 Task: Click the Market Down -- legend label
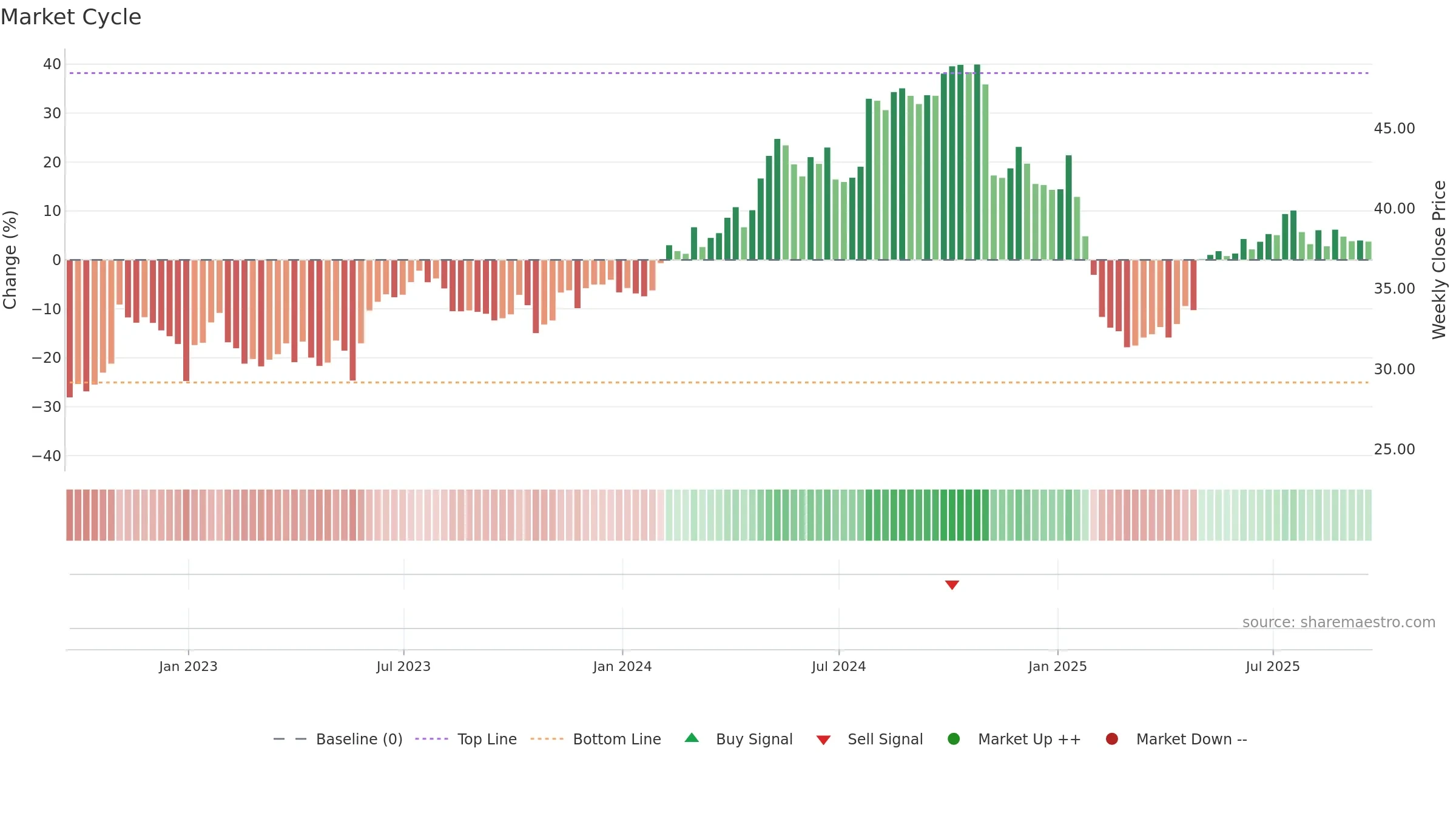coord(1191,739)
